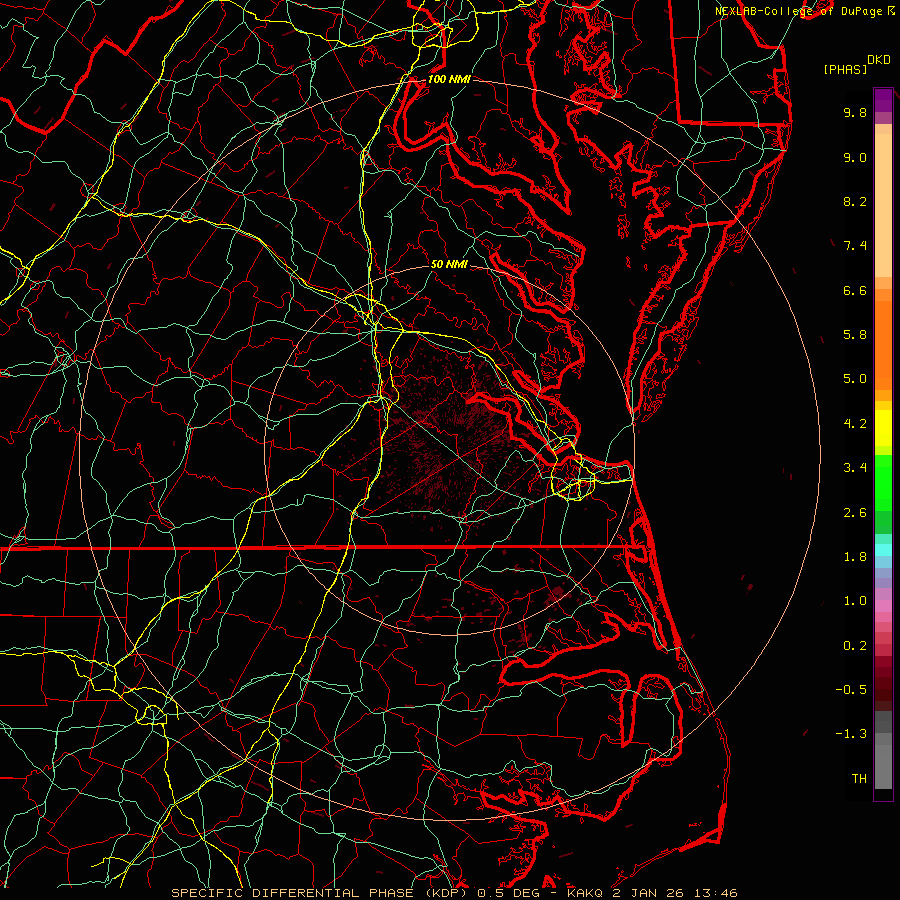The height and width of the screenshot is (900, 900).
Task: Click the 1.8 scale value
Action: [855, 557]
